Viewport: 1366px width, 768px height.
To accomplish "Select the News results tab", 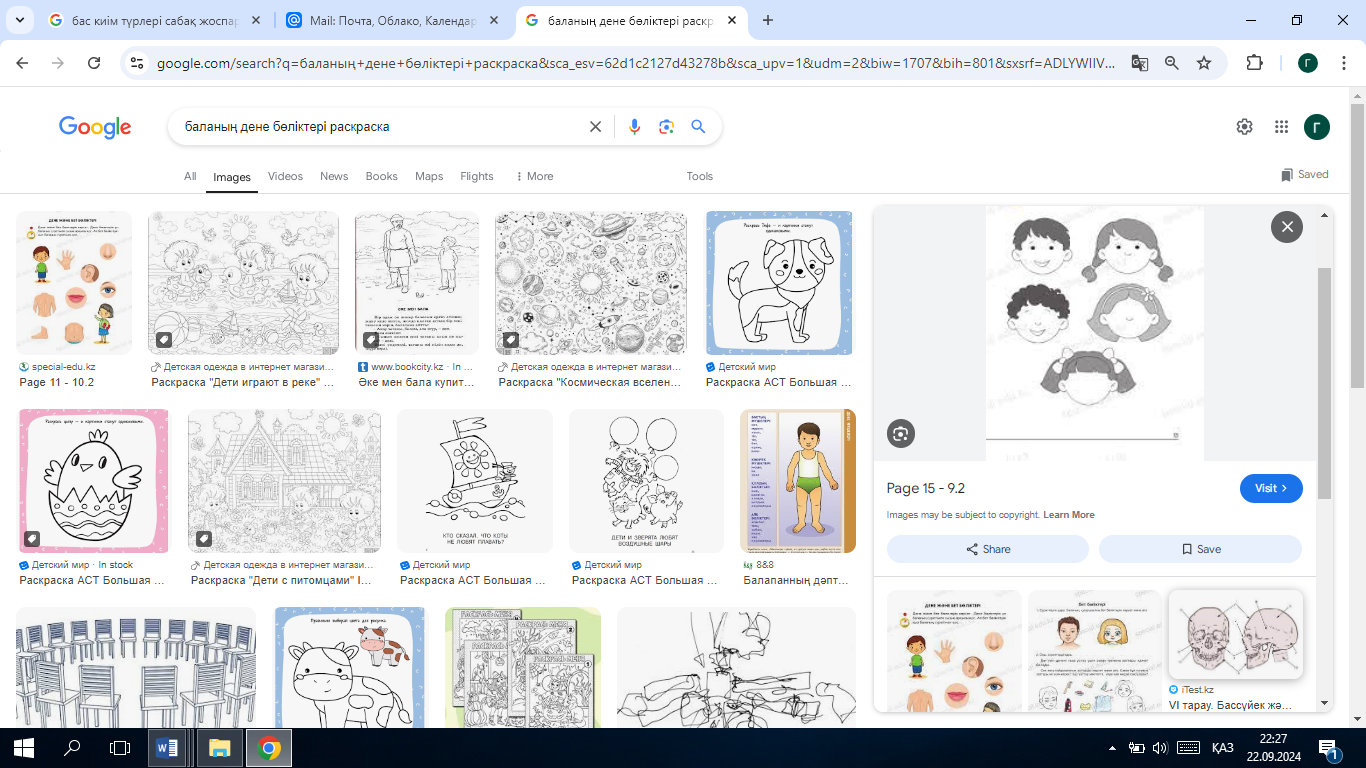I will click(x=334, y=176).
